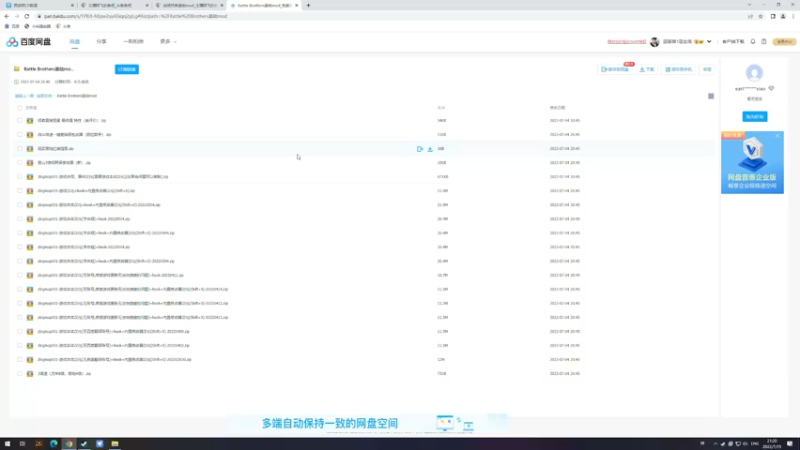Check the box for the last file in list
This screenshot has height=450, width=800.
[x=20, y=374]
